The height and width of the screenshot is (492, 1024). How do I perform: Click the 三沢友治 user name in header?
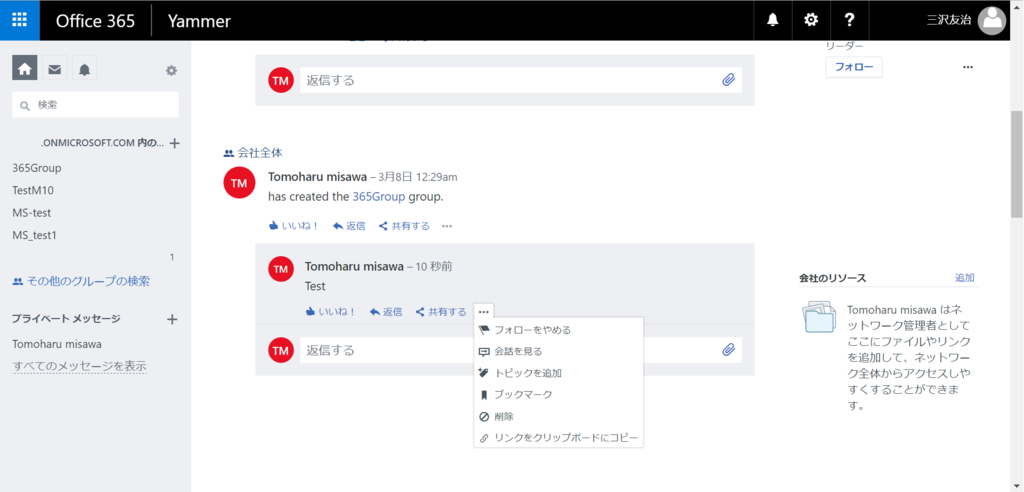pyautogui.click(x=949, y=20)
